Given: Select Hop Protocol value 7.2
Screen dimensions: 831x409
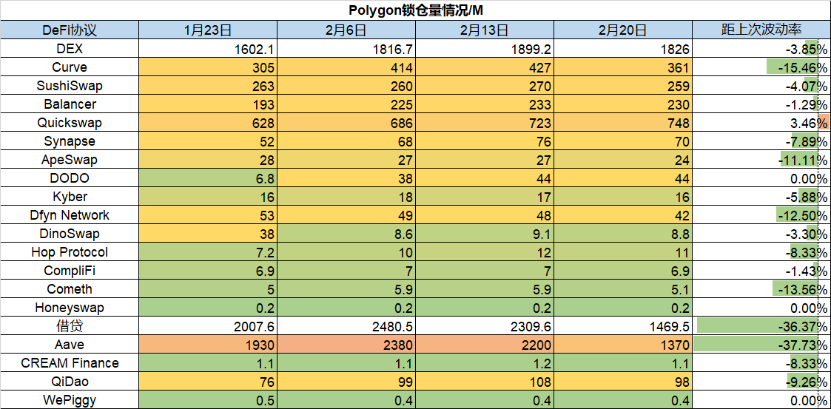Looking at the screenshot, I should pos(208,252).
